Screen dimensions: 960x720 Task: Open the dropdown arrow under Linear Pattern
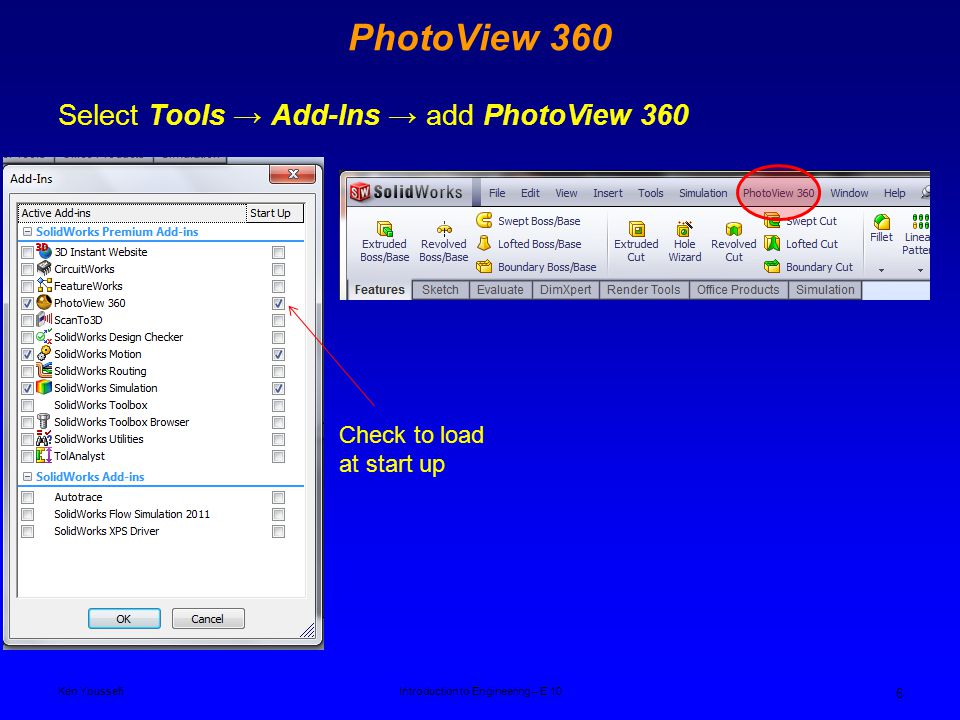pos(920,270)
